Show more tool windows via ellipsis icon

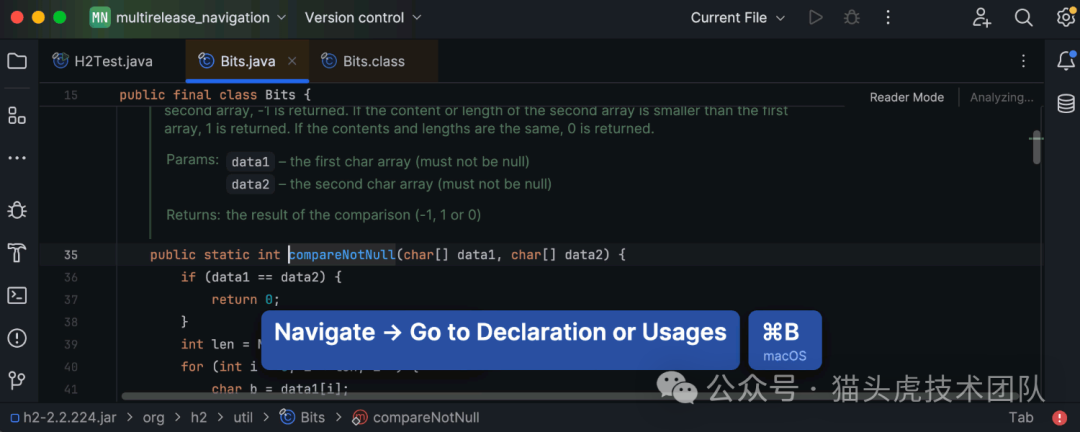[x=17, y=158]
